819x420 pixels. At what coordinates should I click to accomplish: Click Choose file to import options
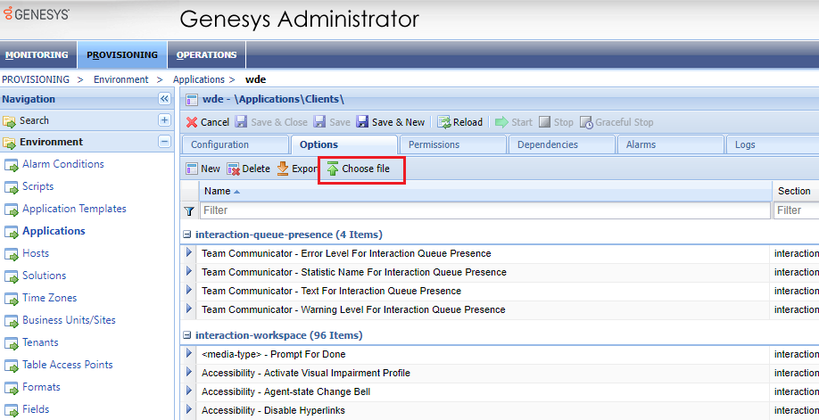[x=358, y=169]
